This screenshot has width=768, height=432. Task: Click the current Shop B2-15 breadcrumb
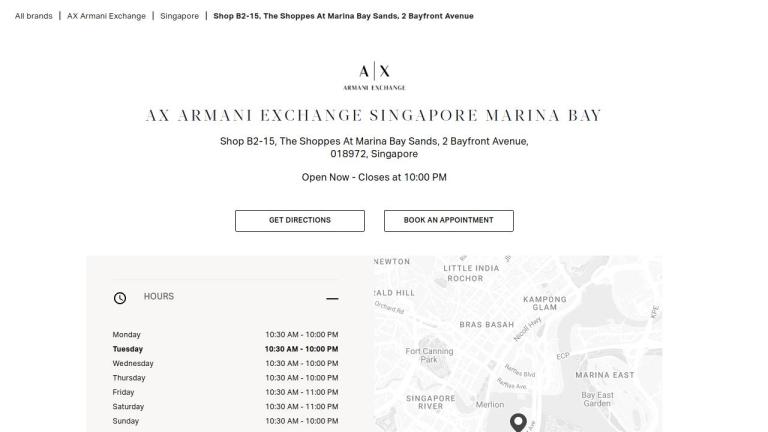343,16
